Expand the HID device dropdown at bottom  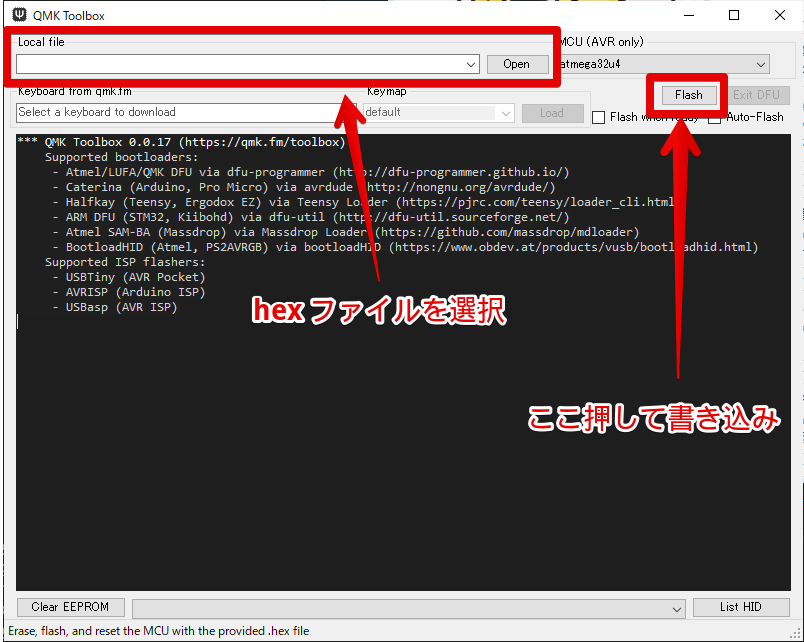pos(677,609)
